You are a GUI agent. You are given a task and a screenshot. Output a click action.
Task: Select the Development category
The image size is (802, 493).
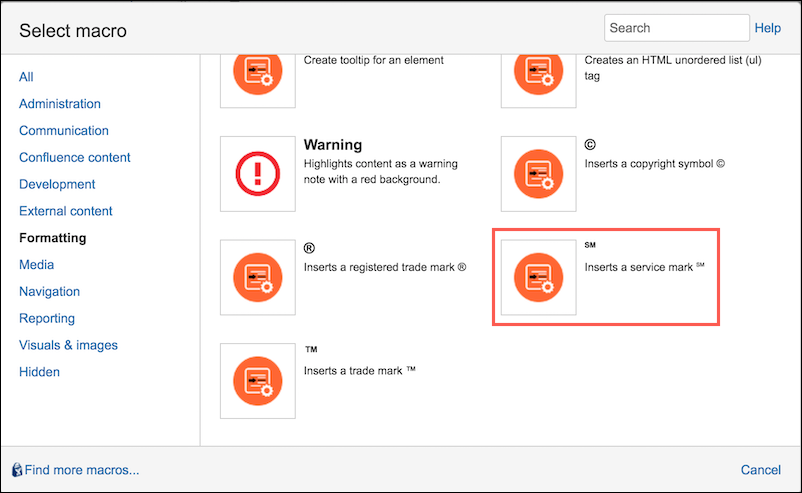pyautogui.click(x=57, y=184)
